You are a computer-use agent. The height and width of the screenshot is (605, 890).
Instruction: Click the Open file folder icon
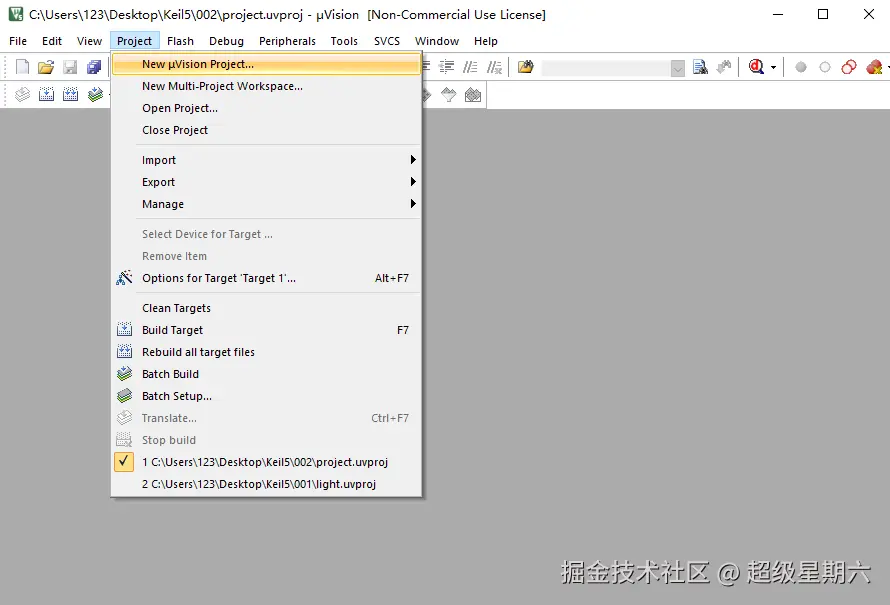click(46, 67)
